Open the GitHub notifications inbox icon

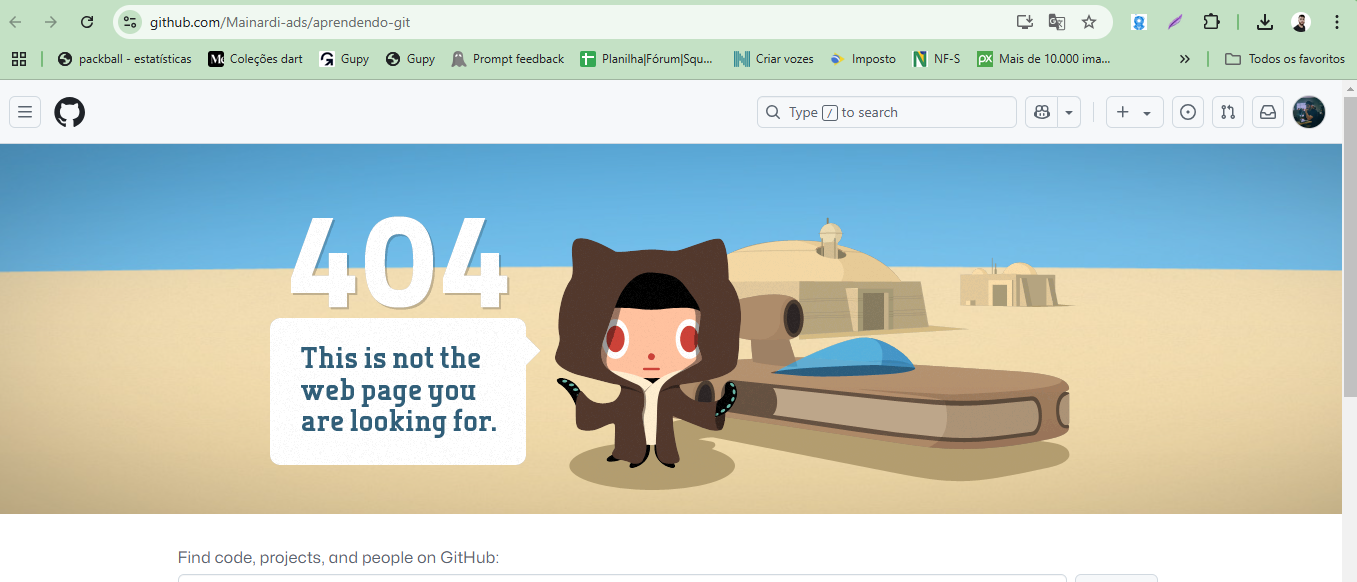[x=1267, y=112]
